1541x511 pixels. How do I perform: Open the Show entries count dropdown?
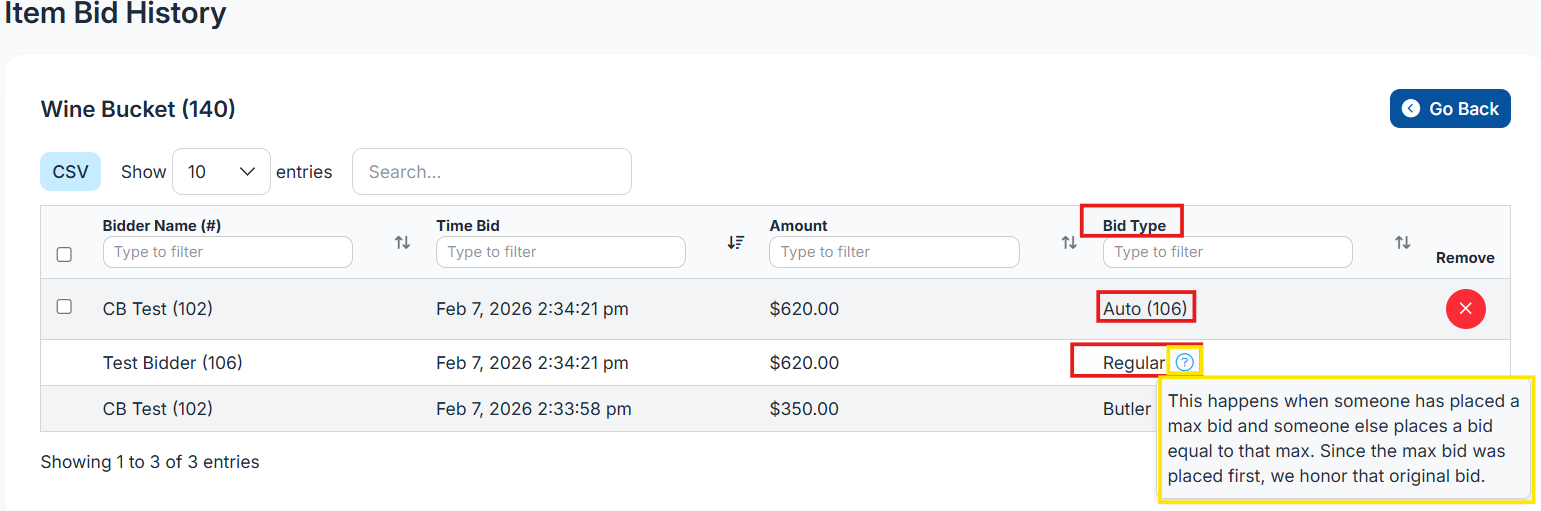pos(221,172)
